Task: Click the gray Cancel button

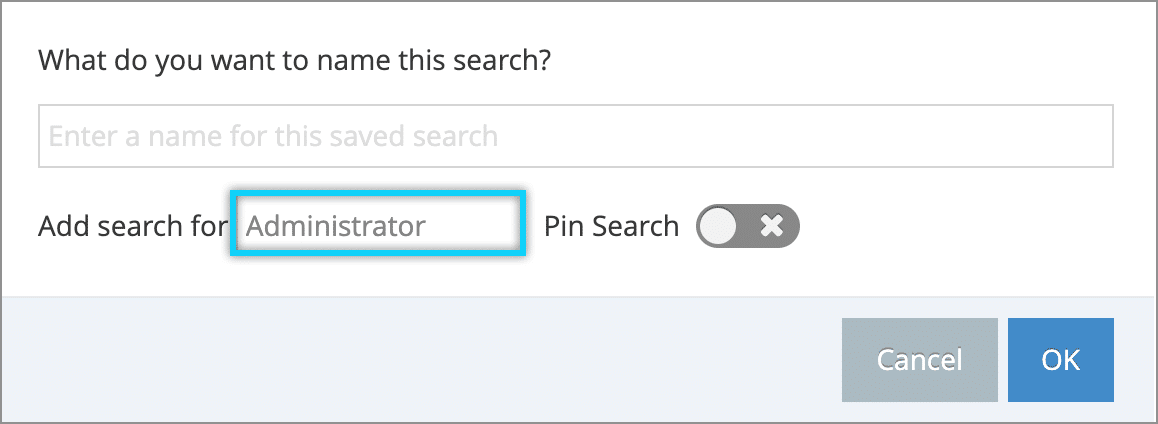Action: point(919,360)
